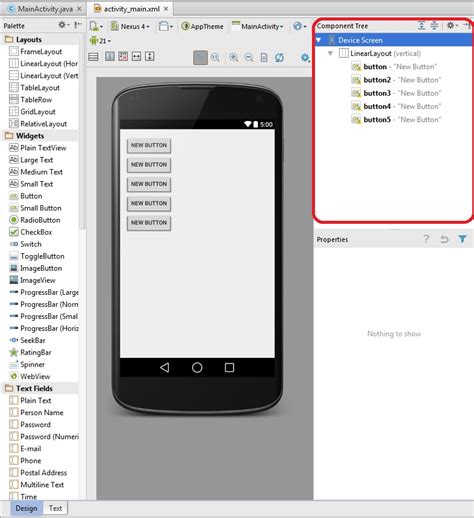
Task: Collapse all in Component Tree
Action: click(434, 25)
